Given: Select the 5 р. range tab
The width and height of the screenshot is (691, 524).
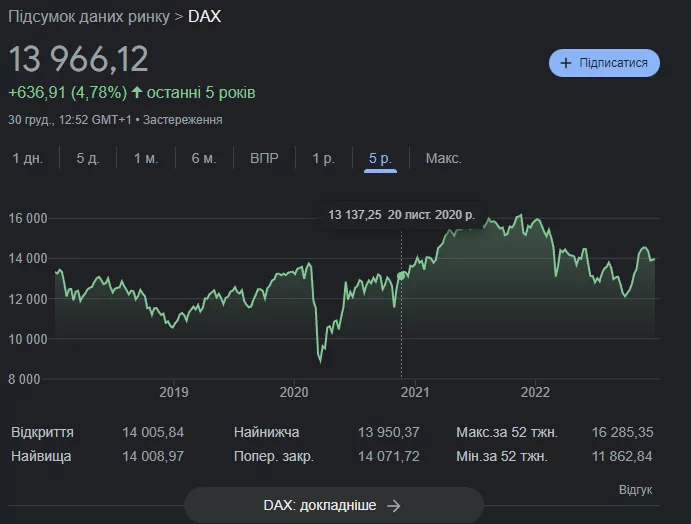Looking at the screenshot, I should [x=380, y=159].
